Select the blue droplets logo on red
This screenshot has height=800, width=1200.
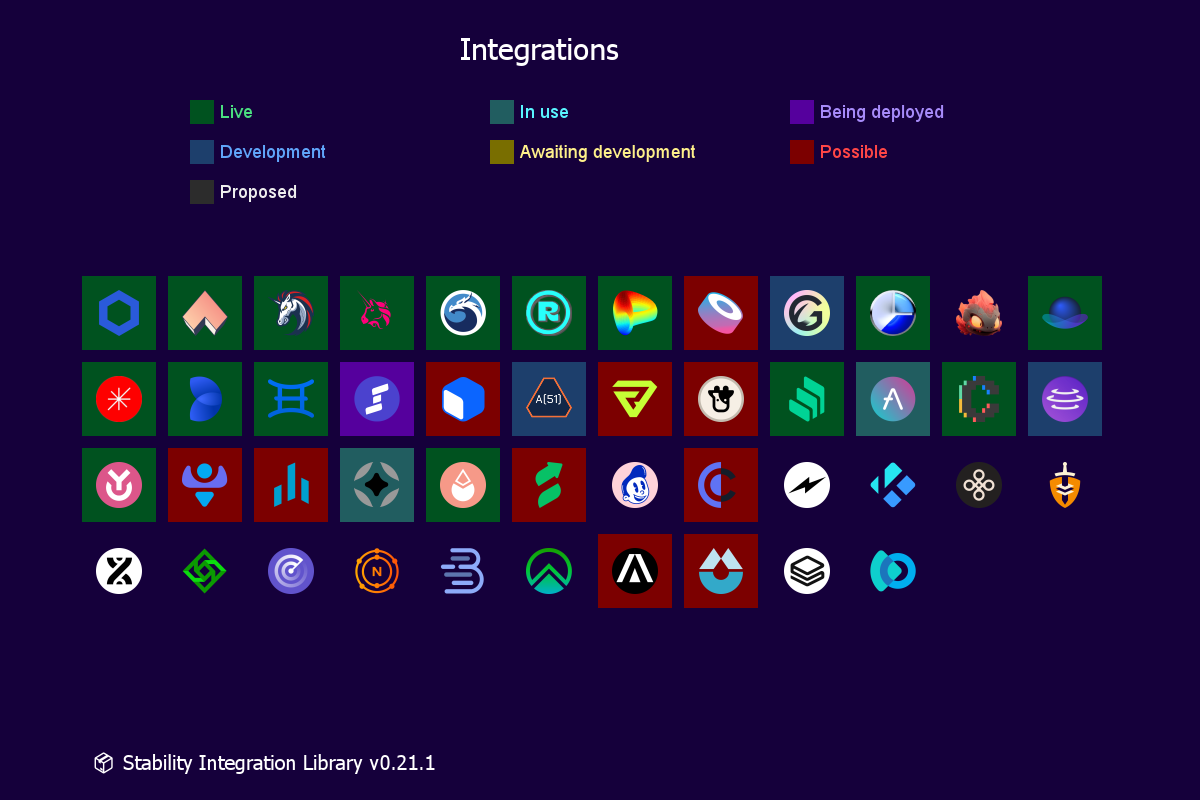(721, 571)
